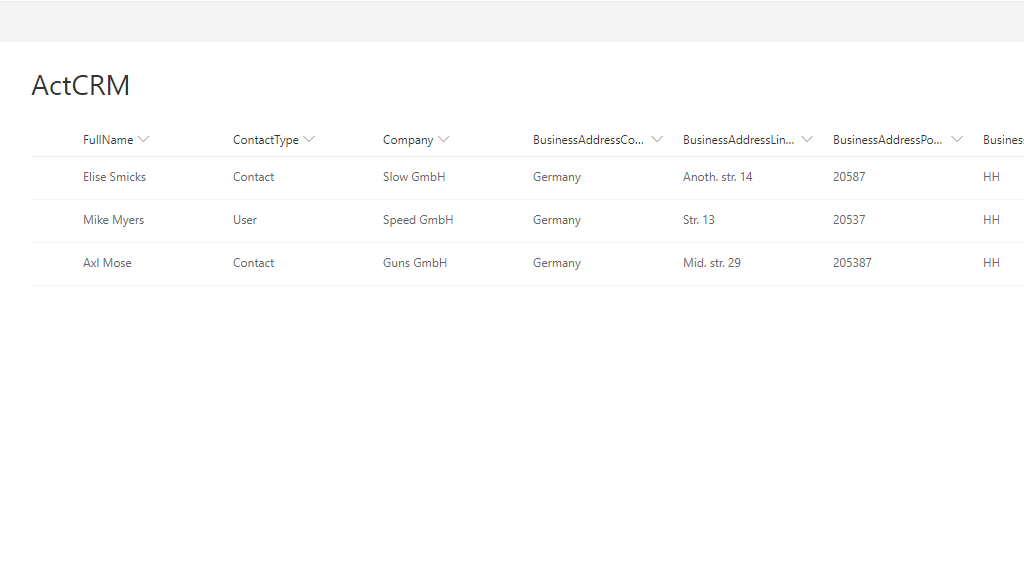Open the ContactType column dropdown arrow
1024x561 pixels.
coord(309,140)
